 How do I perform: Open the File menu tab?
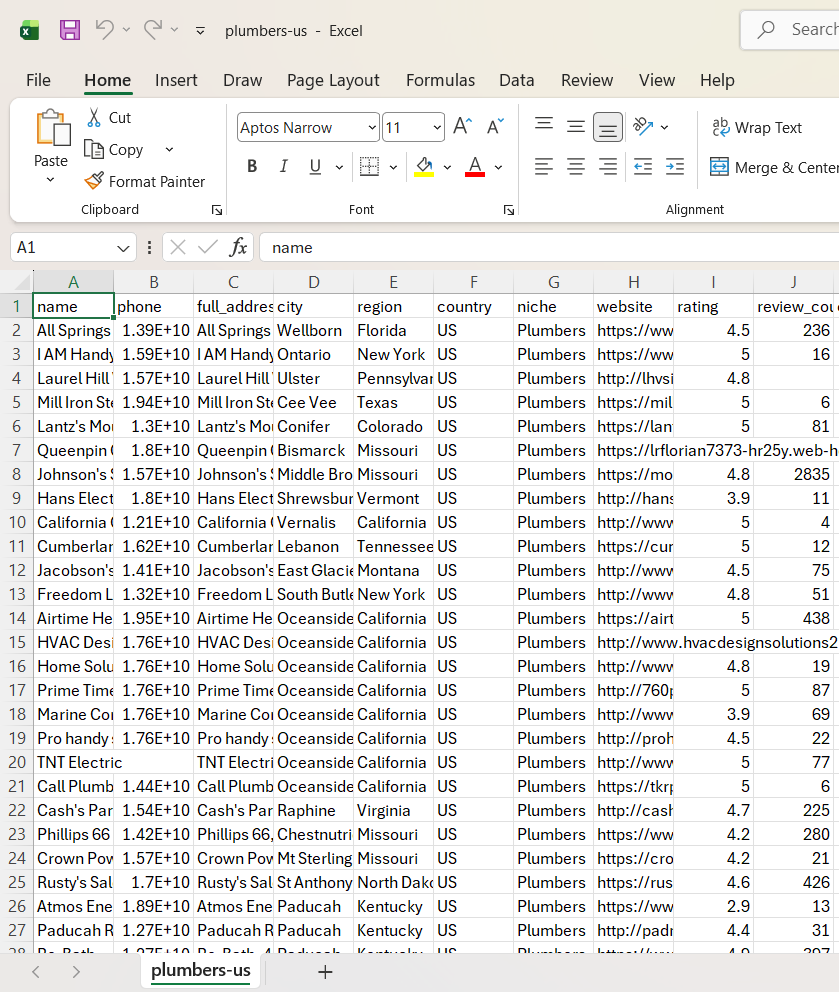coord(38,80)
